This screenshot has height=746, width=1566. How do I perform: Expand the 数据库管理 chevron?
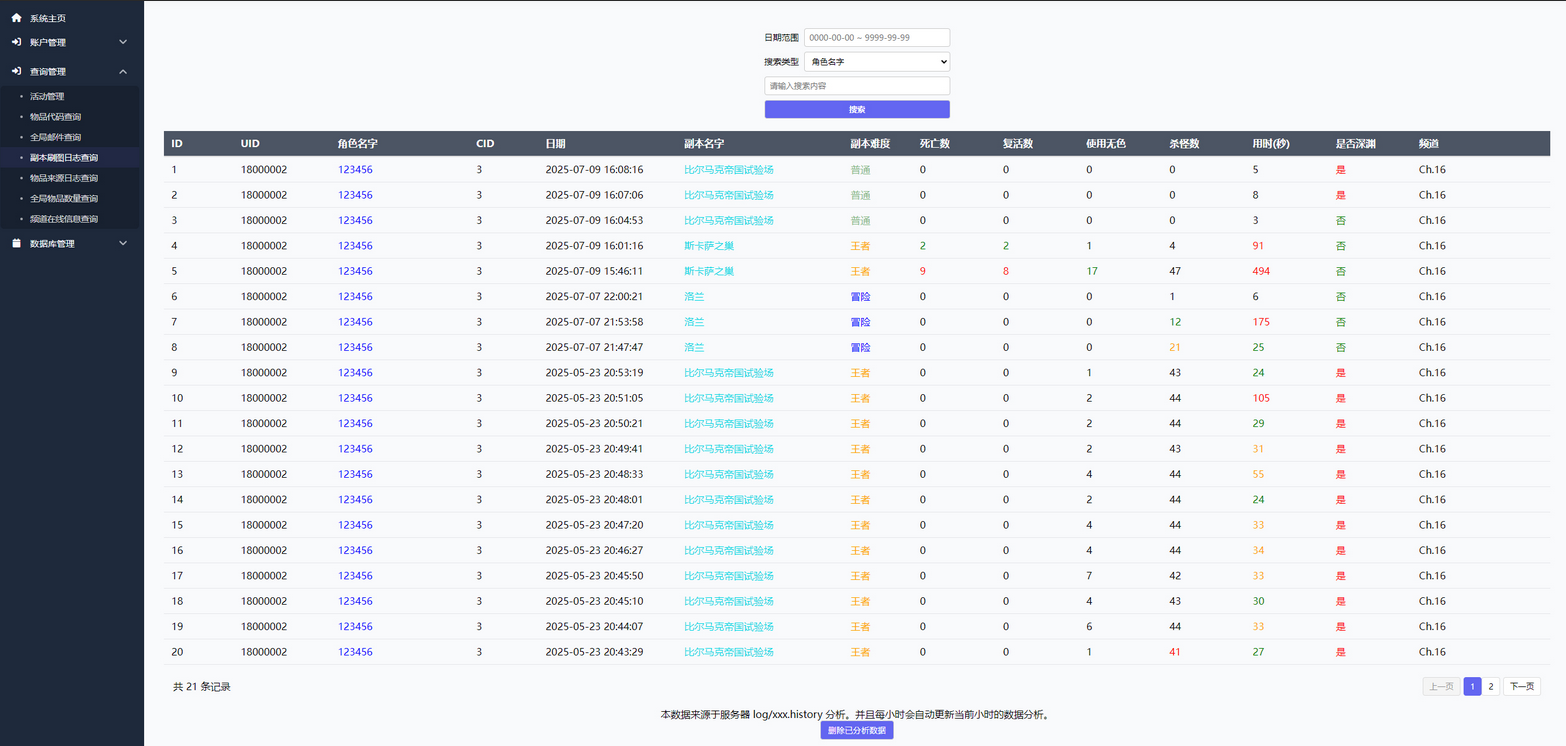click(123, 243)
